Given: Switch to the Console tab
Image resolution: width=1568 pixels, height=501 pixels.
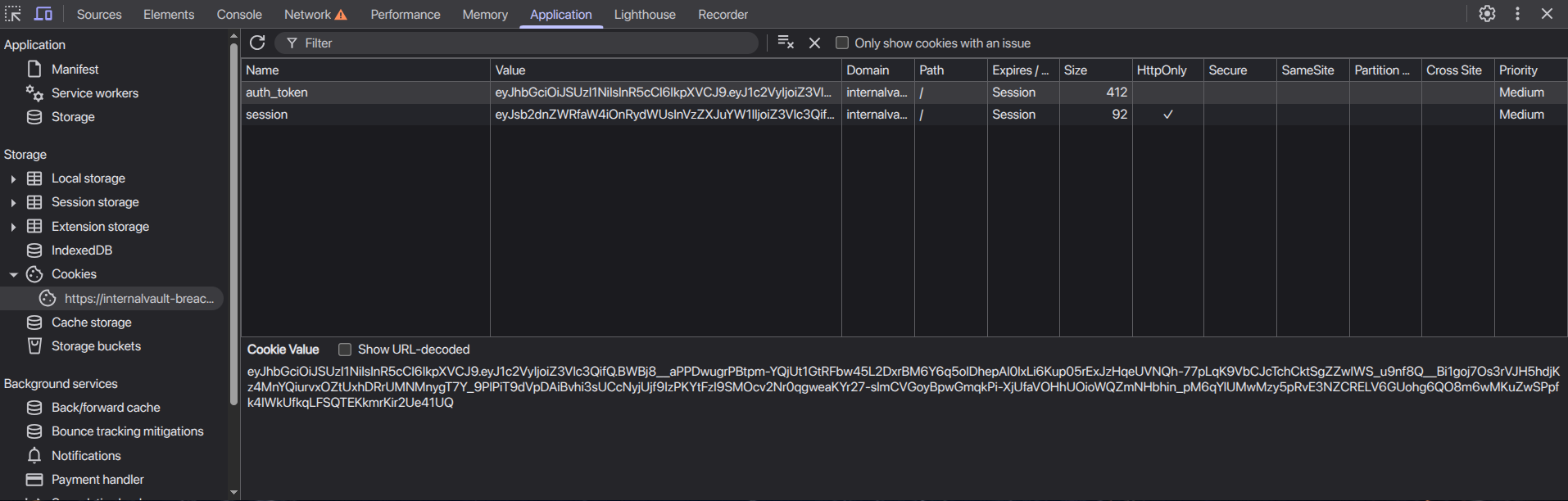Looking at the screenshot, I should pyautogui.click(x=239, y=14).
